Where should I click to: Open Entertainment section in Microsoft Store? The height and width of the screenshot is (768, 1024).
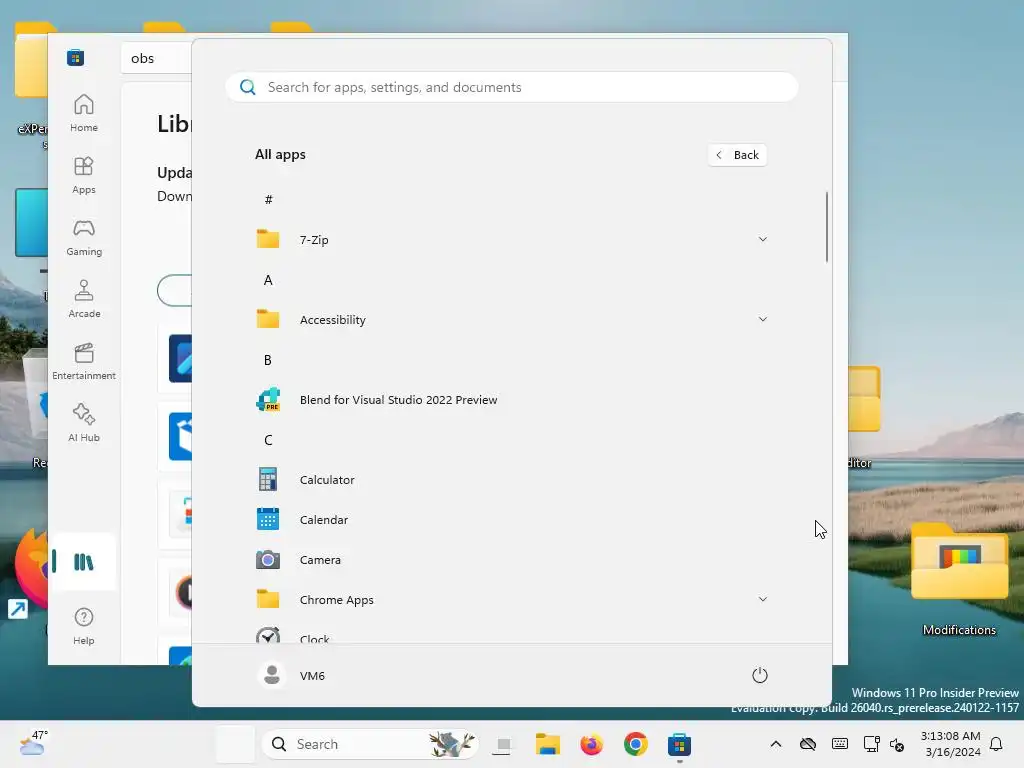pyautogui.click(x=84, y=361)
